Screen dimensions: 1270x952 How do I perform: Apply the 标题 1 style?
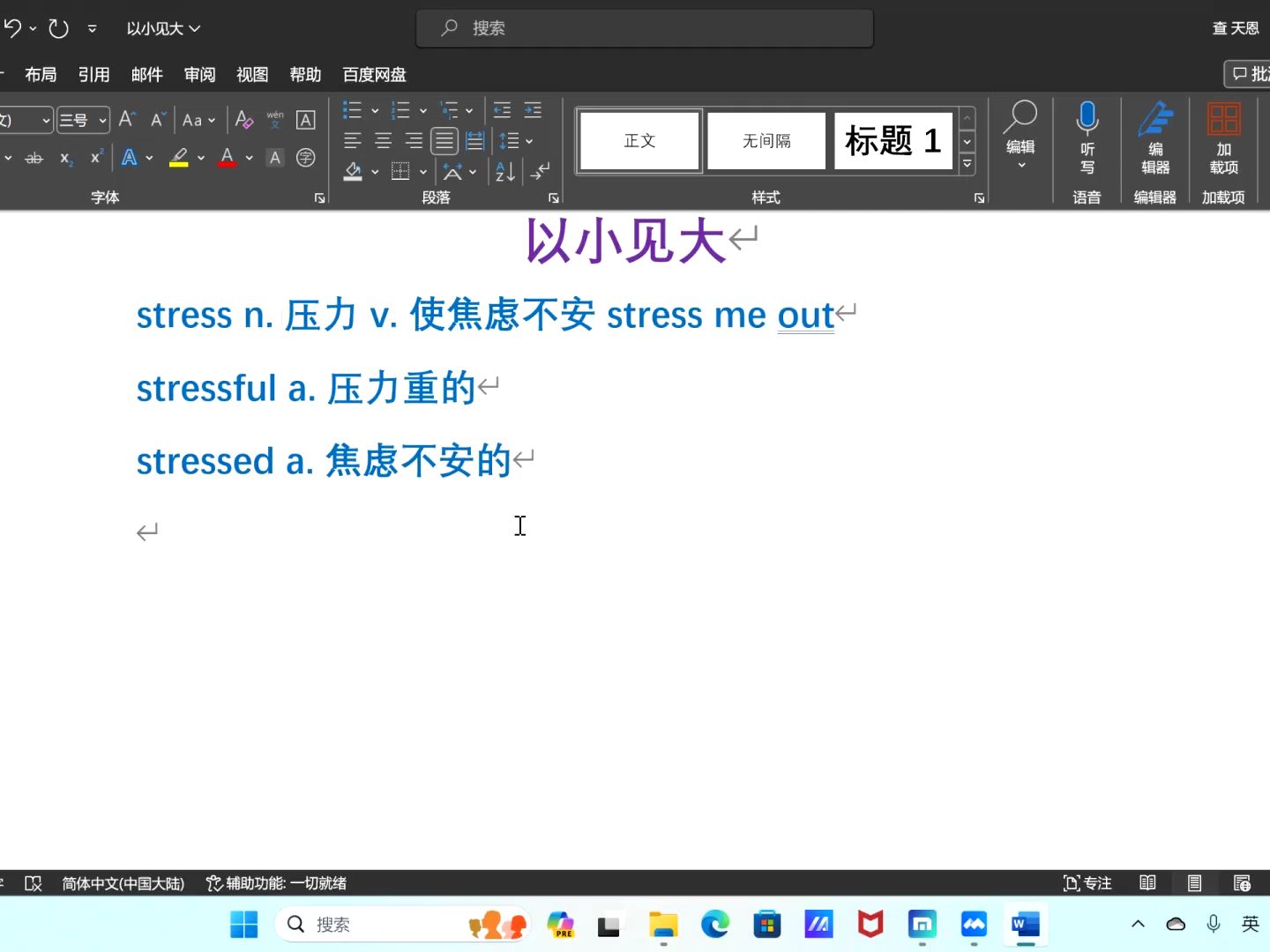click(x=893, y=141)
